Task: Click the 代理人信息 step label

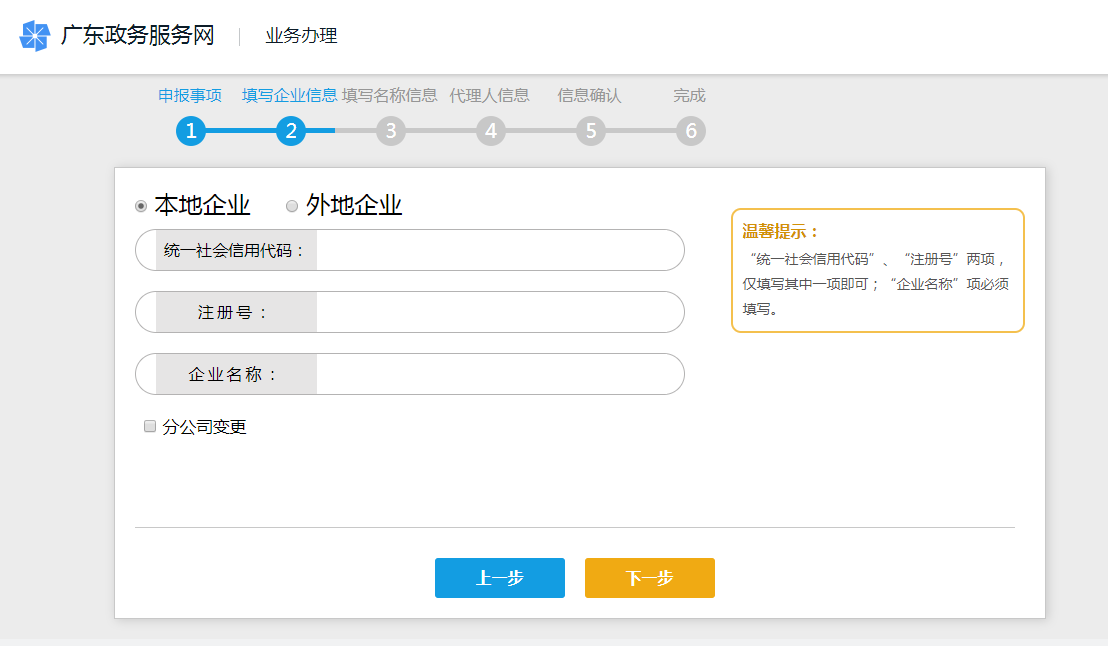Action: coord(489,95)
